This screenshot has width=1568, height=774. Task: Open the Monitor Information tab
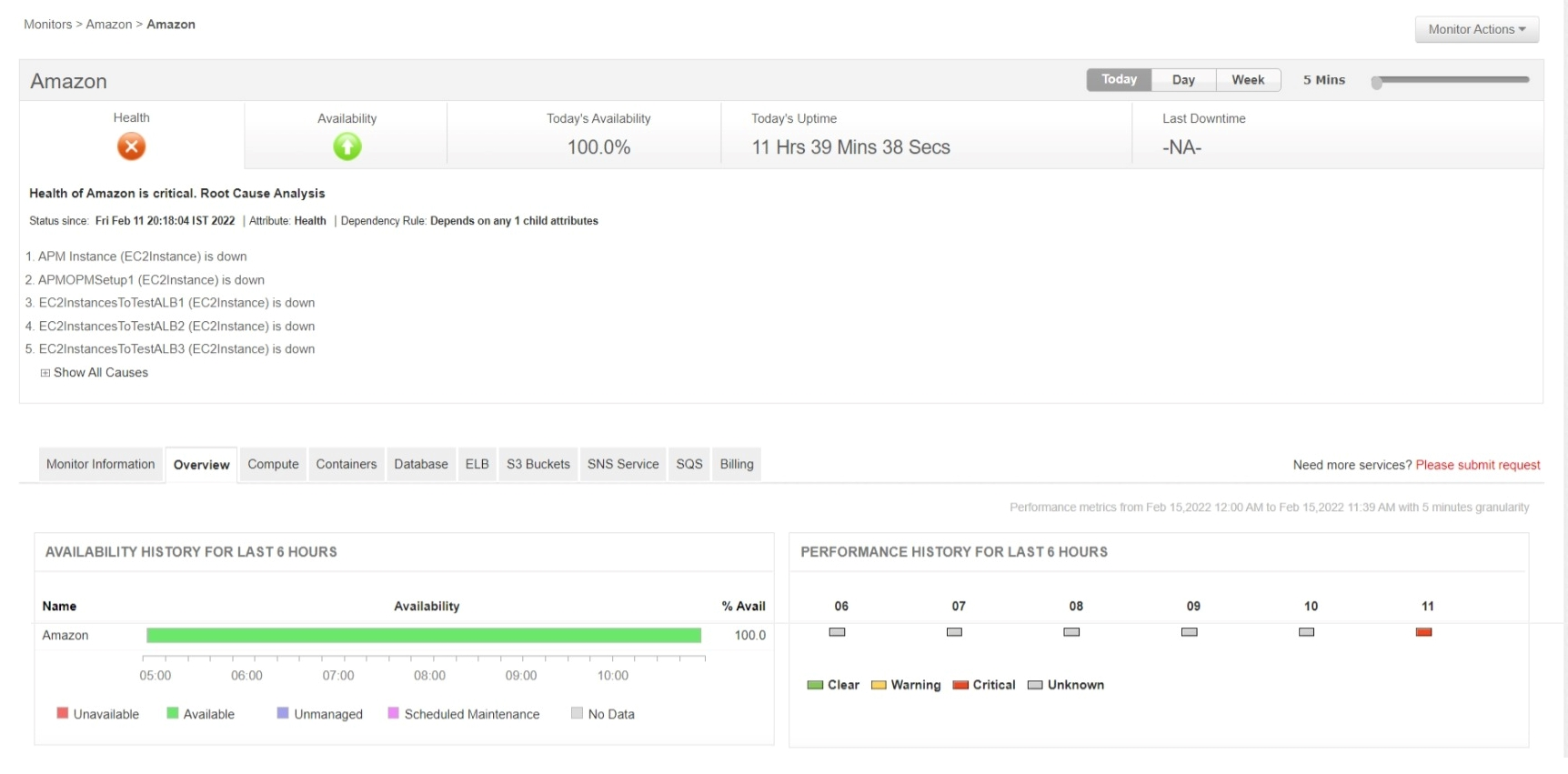click(x=100, y=465)
